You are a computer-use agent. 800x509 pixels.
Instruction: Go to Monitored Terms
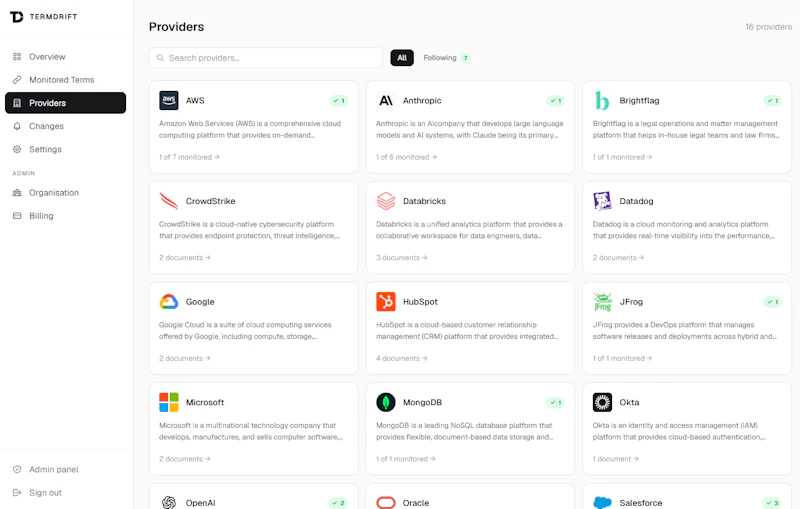pyautogui.click(x=65, y=80)
